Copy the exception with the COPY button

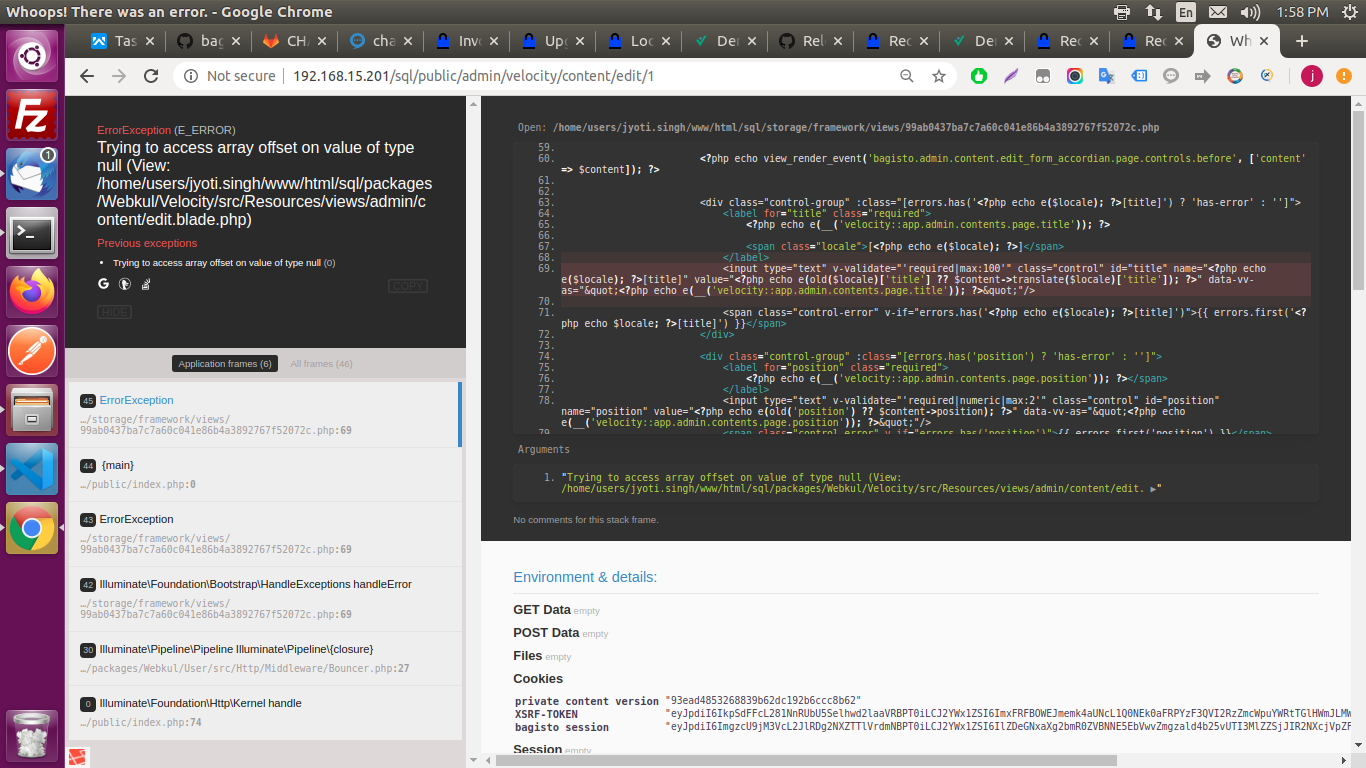pyautogui.click(x=408, y=286)
